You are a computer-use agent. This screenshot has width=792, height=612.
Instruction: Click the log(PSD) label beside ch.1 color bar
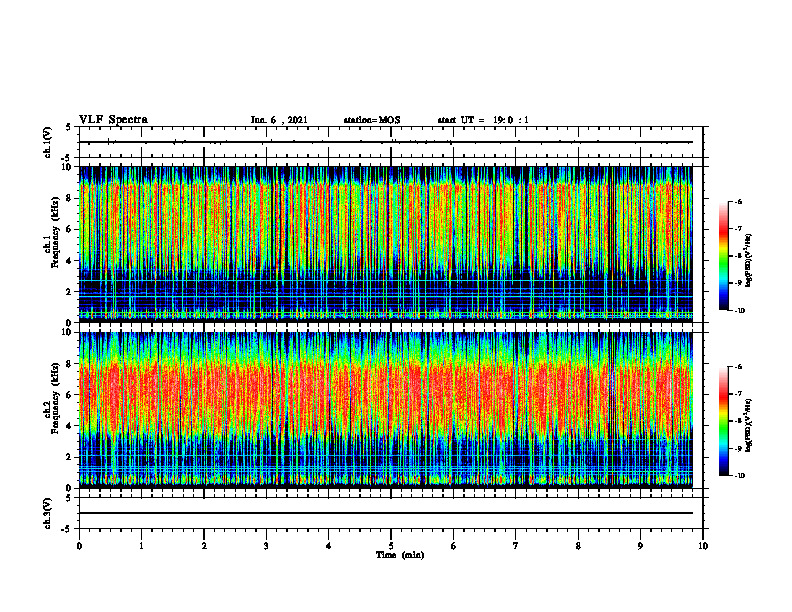749,260
